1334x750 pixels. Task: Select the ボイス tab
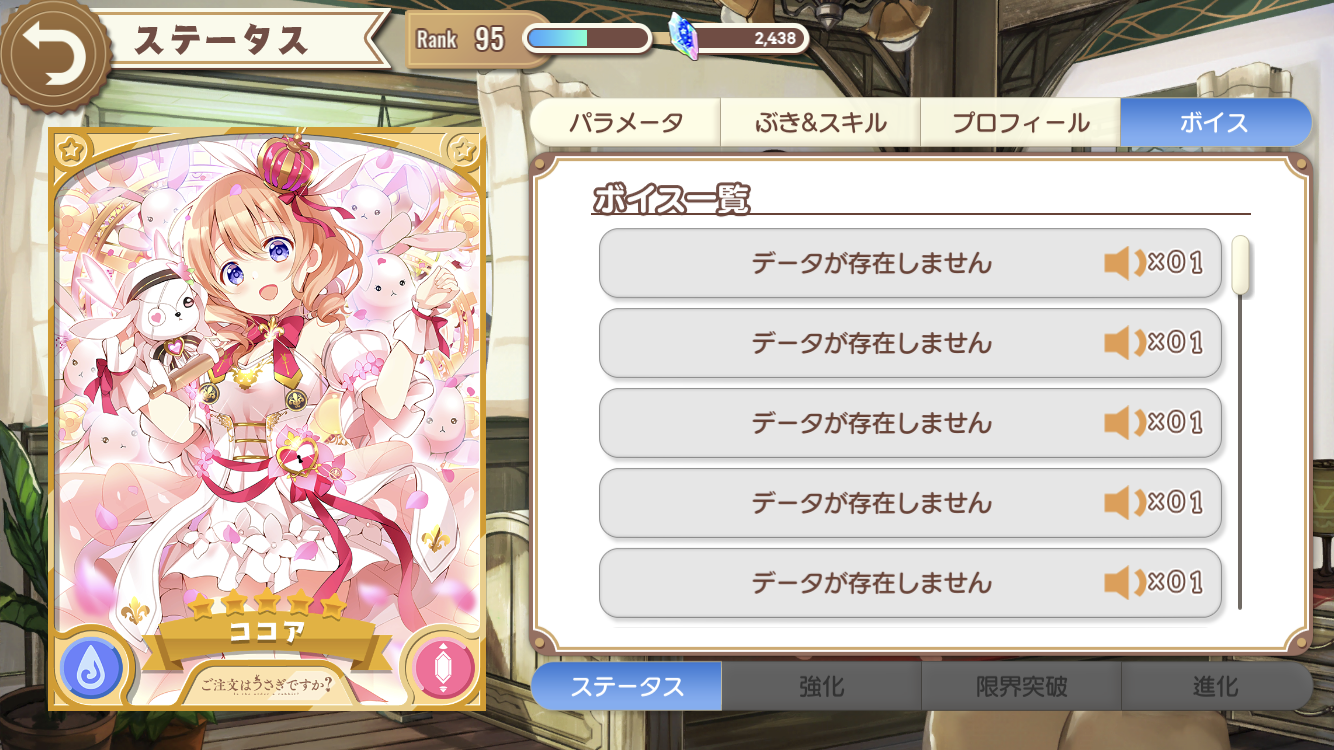pyautogui.click(x=1215, y=123)
